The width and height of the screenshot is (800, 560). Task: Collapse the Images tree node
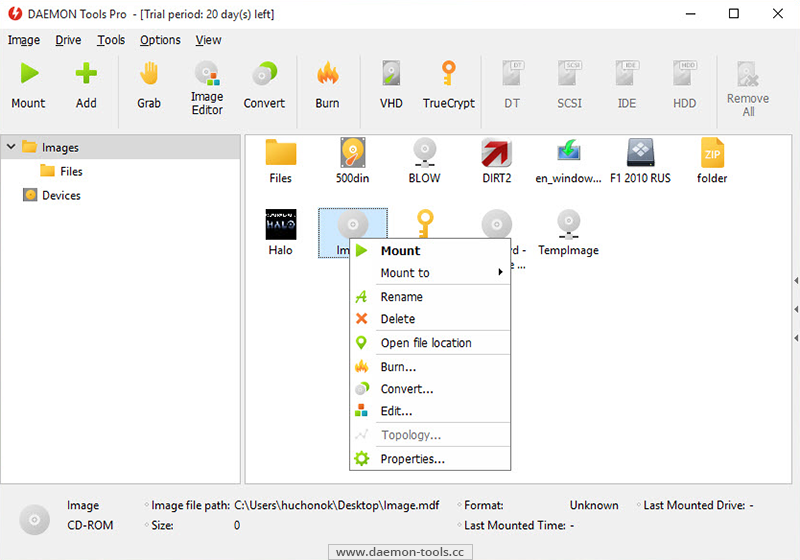pyautogui.click(x=11, y=147)
